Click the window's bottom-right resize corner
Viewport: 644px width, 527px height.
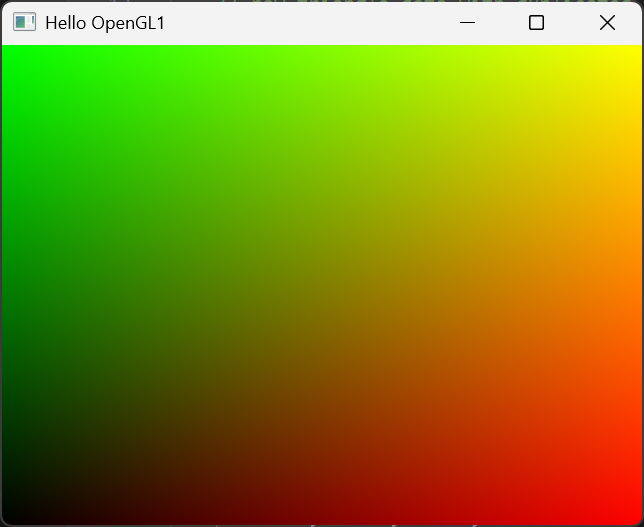coord(641,524)
